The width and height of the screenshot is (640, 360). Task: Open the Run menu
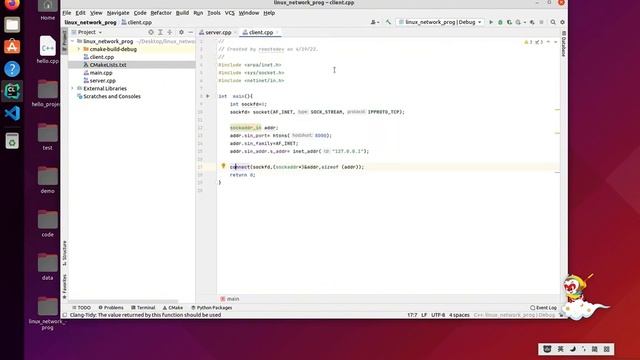coord(198,13)
